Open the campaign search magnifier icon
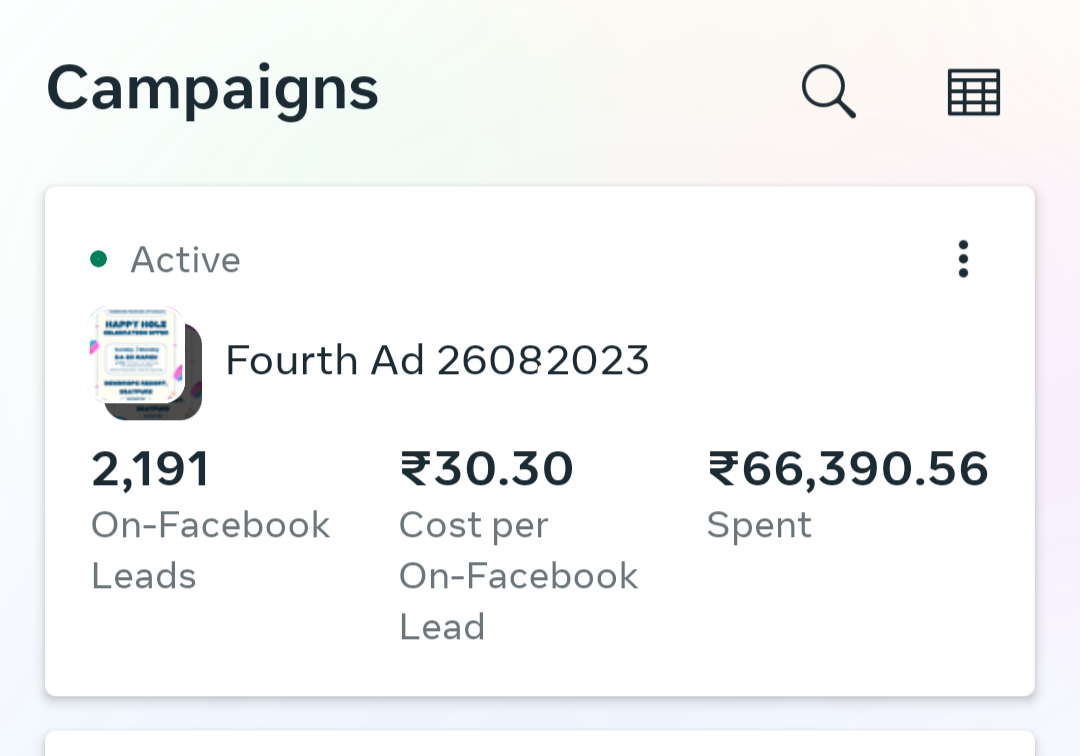1080x756 pixels. click(x=829, y=92)
